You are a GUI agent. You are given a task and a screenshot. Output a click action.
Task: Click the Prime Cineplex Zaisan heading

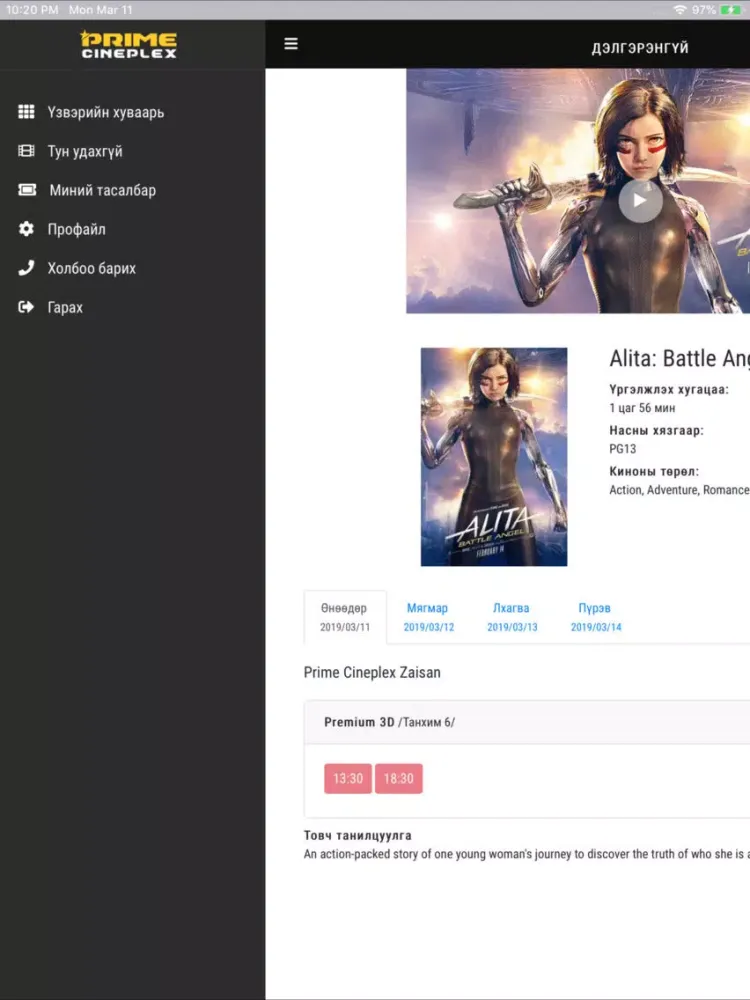click(x=372, y=672)
